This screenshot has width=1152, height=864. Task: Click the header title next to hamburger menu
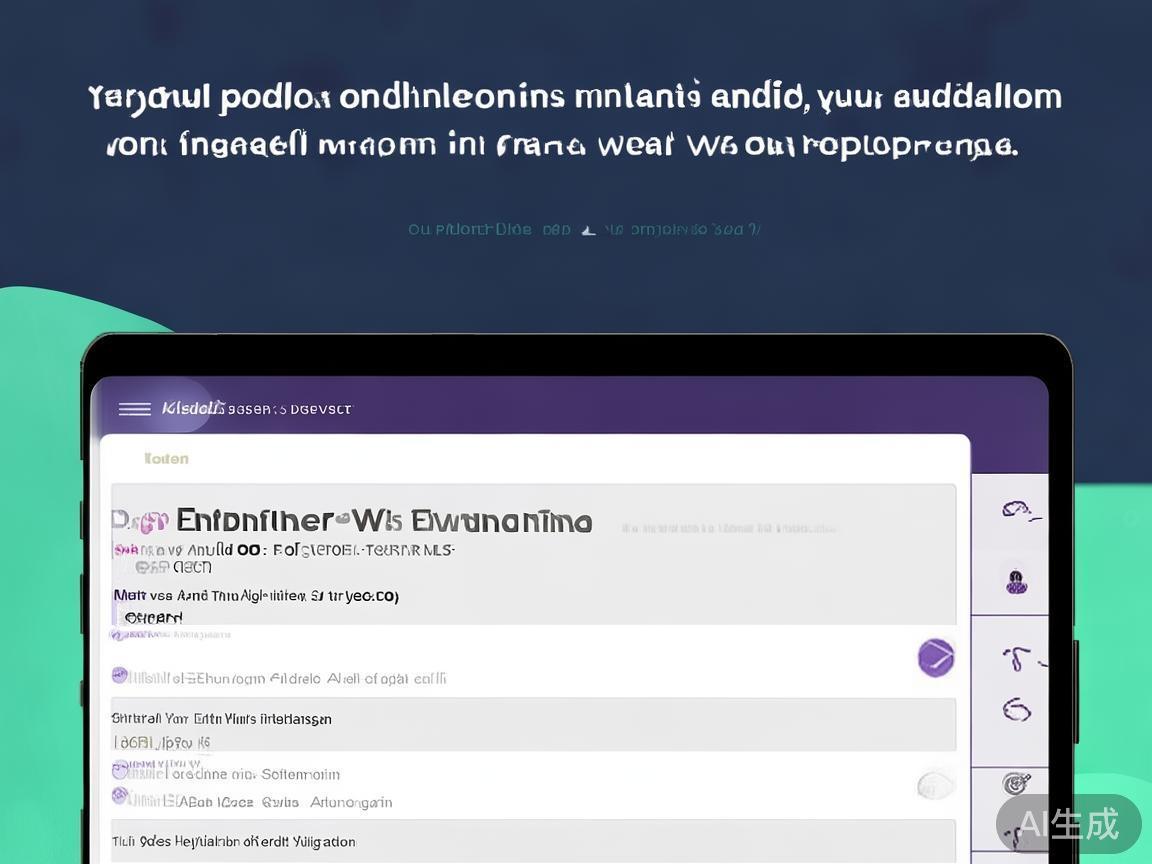click(x=257, y=408)
